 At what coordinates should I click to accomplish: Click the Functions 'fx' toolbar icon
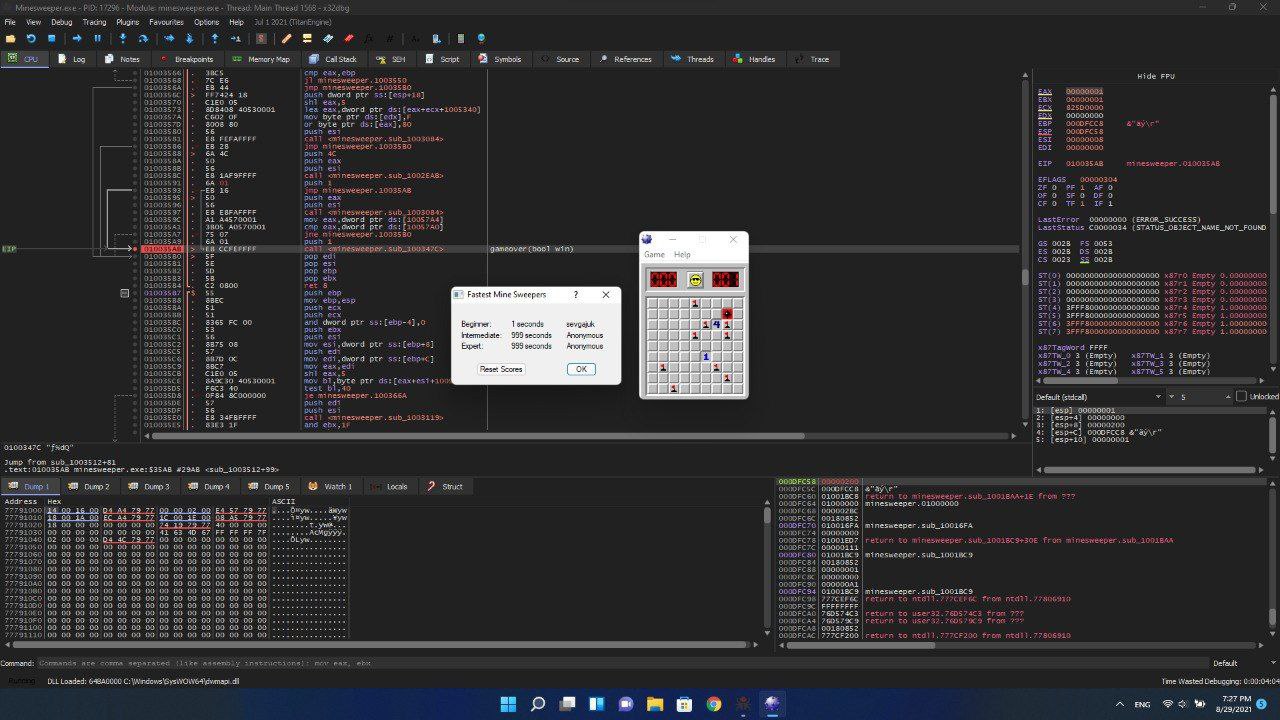coord(371,38)
